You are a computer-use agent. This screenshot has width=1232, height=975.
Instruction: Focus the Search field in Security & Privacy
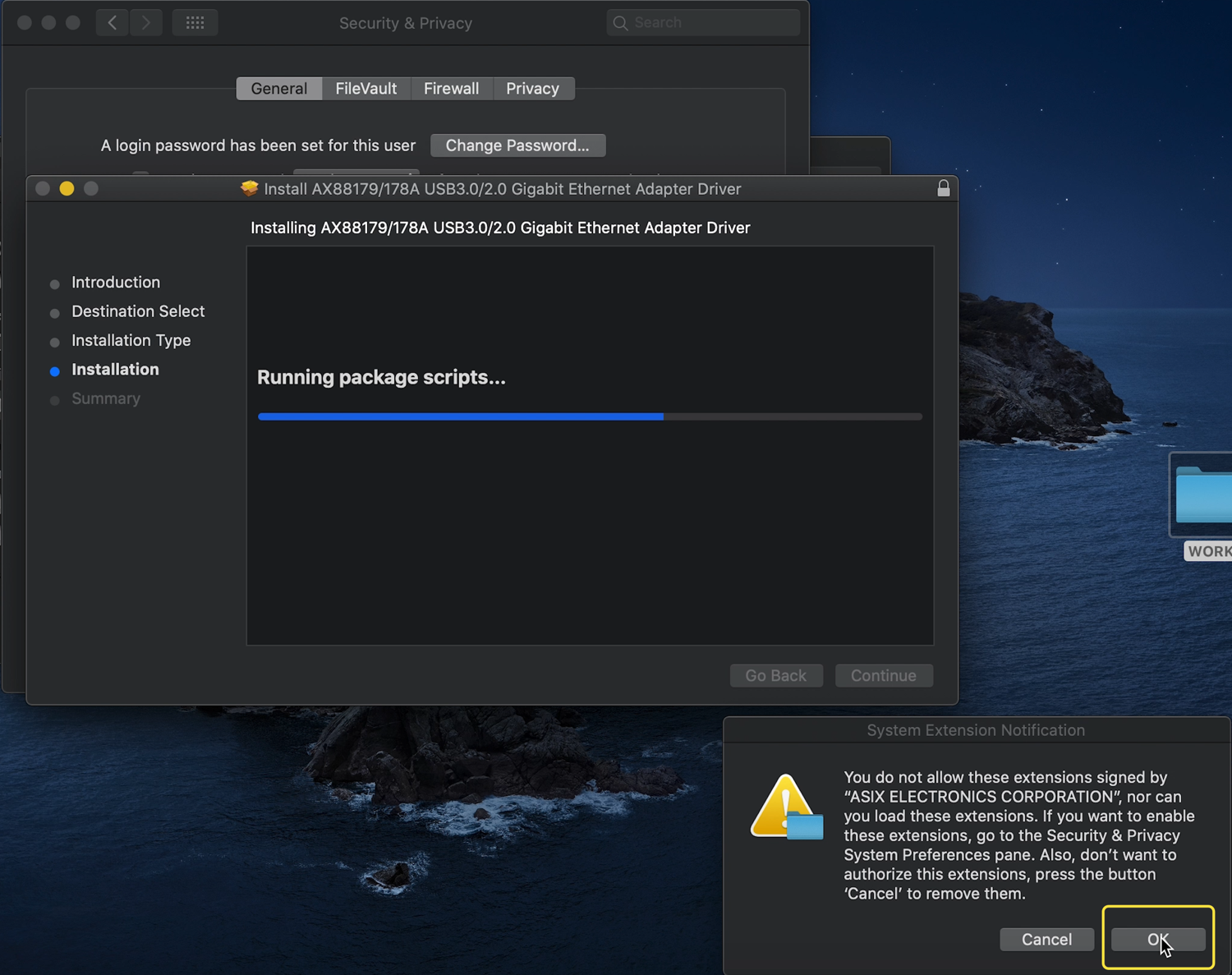tap(711, 23)
